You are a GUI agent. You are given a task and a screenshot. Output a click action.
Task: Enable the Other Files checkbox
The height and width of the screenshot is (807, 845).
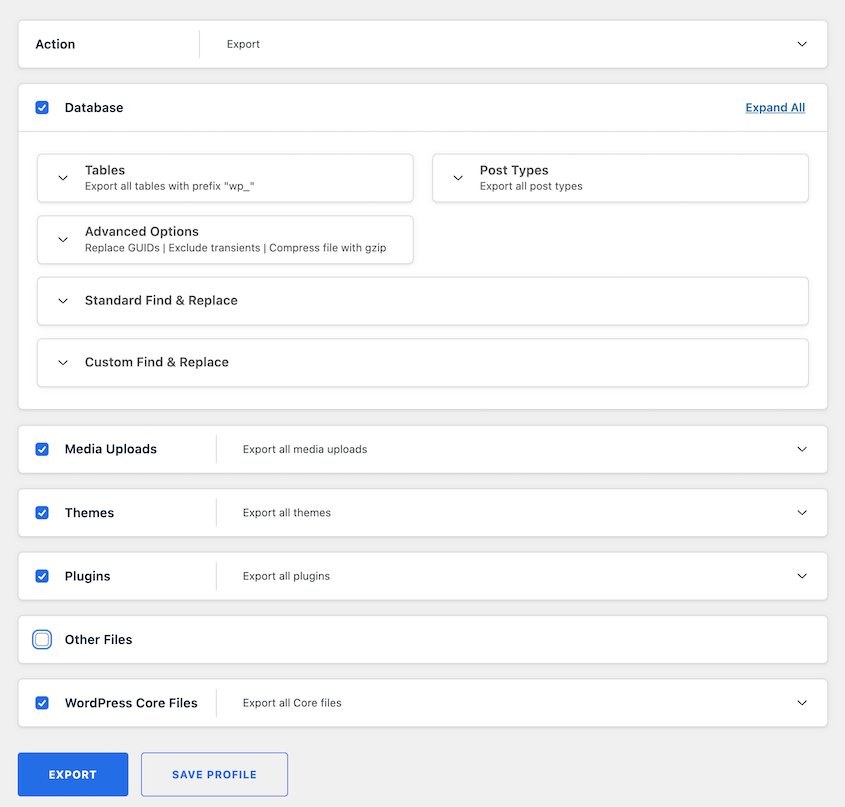click(x=42, y=639)
